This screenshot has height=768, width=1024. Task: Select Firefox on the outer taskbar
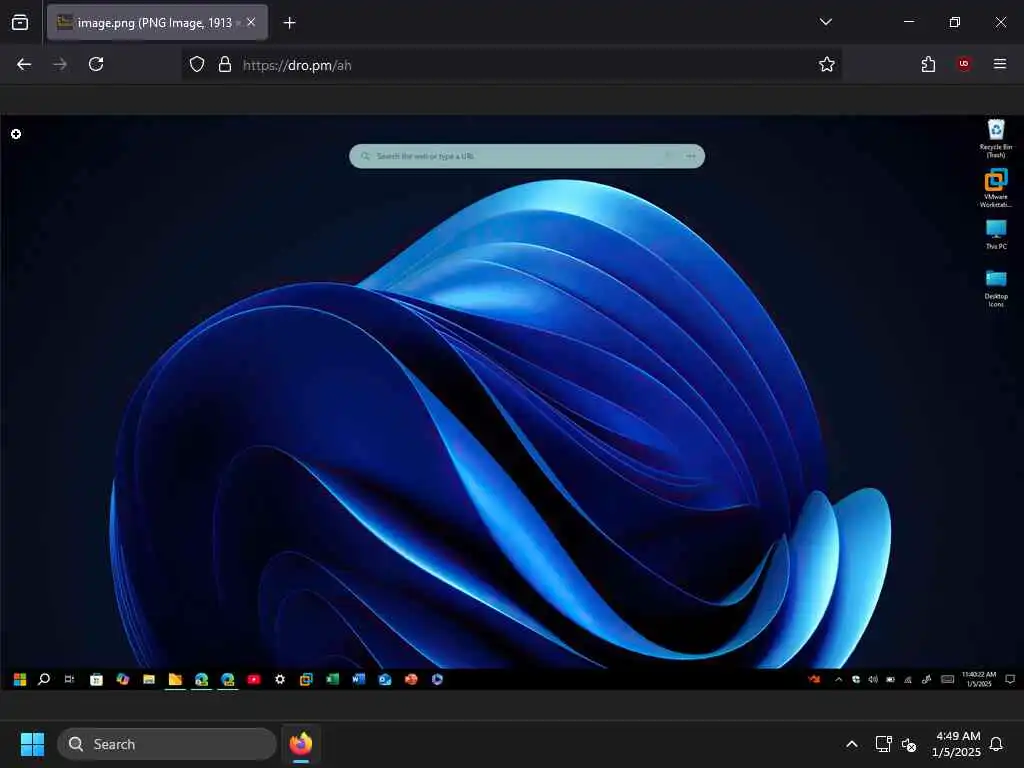click(301, 744)
